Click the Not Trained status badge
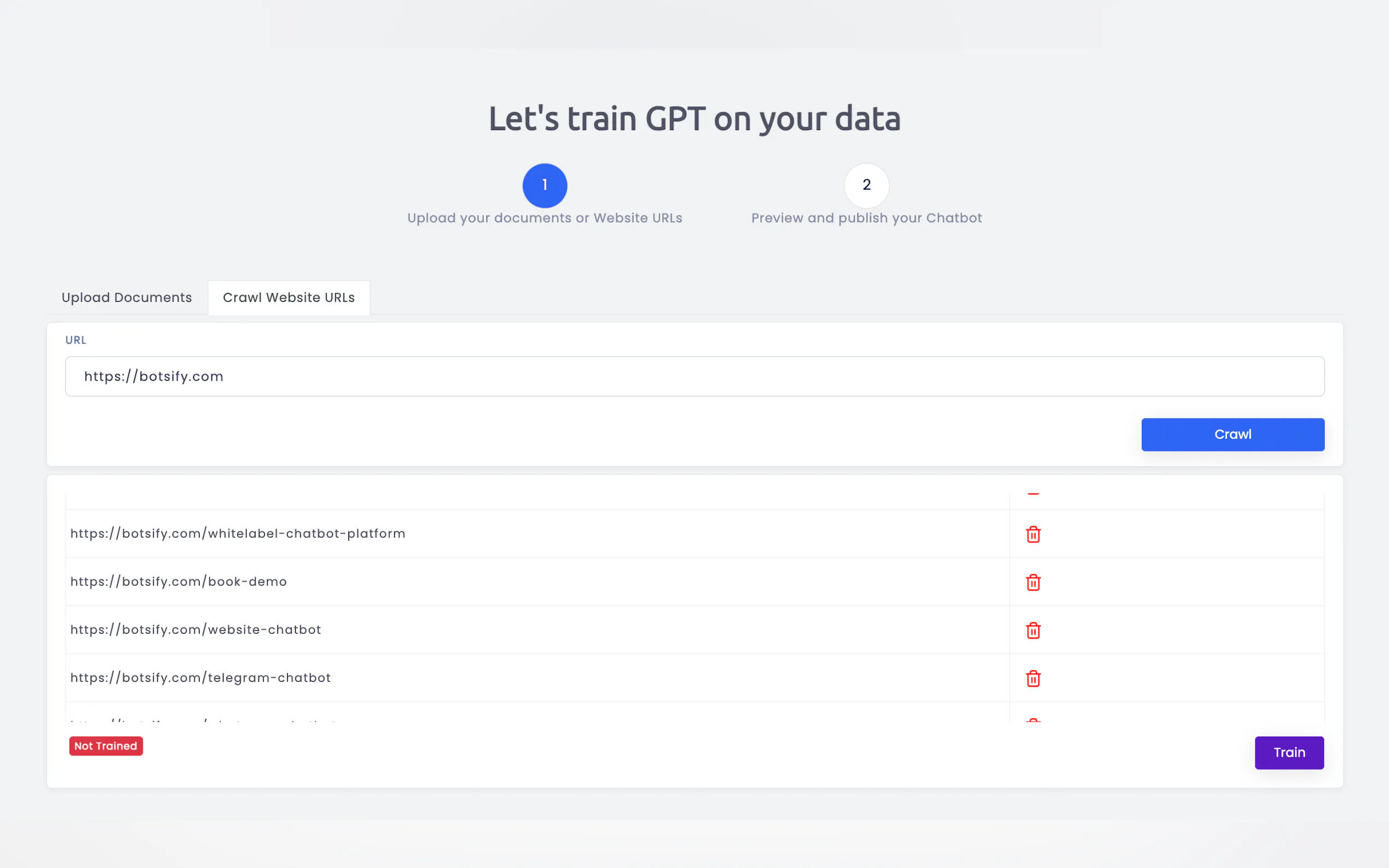This screenshot has height=868, width=1389. 106,746
